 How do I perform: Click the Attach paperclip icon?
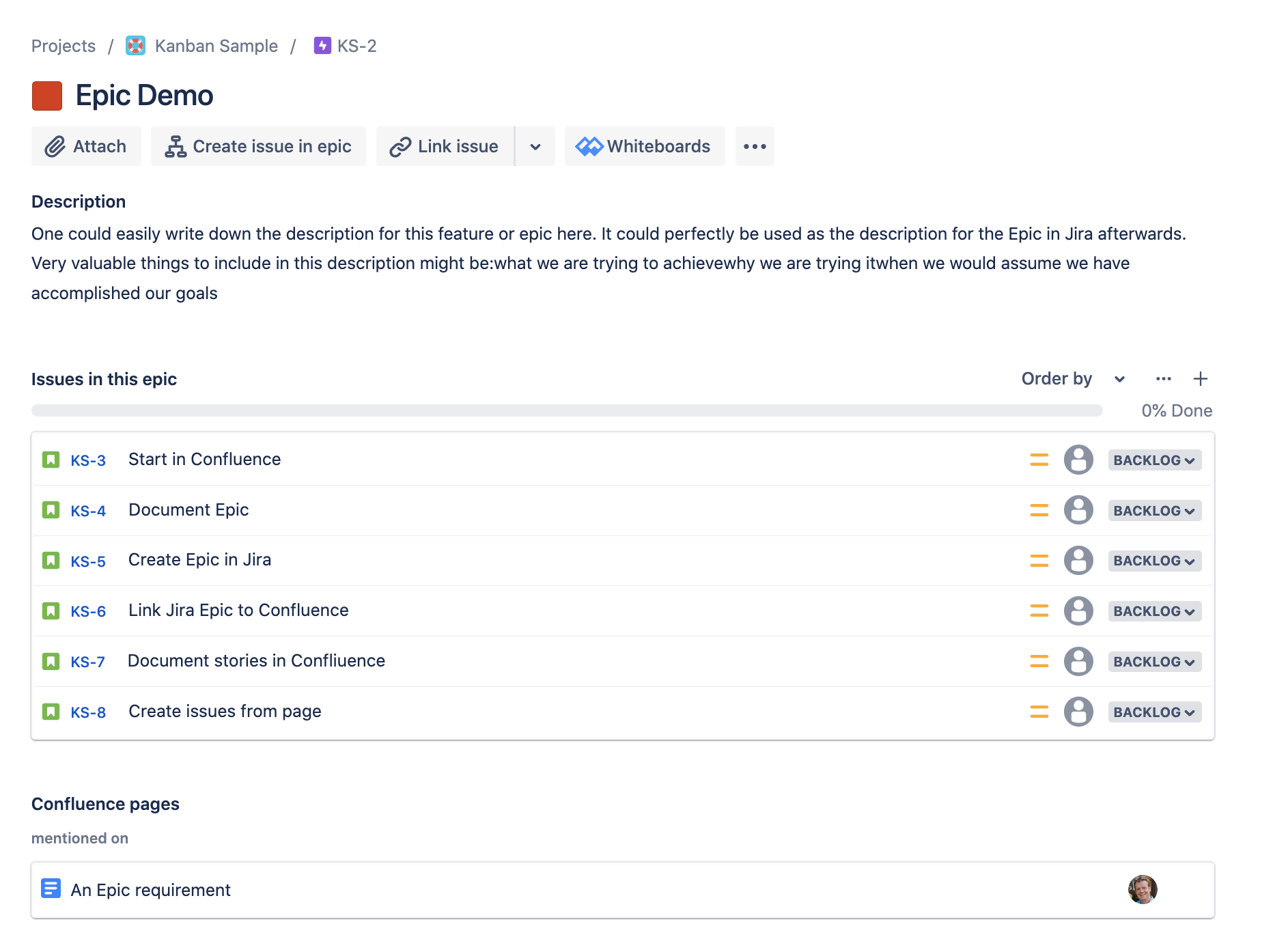pyautogui.click(x=56, y=146)
